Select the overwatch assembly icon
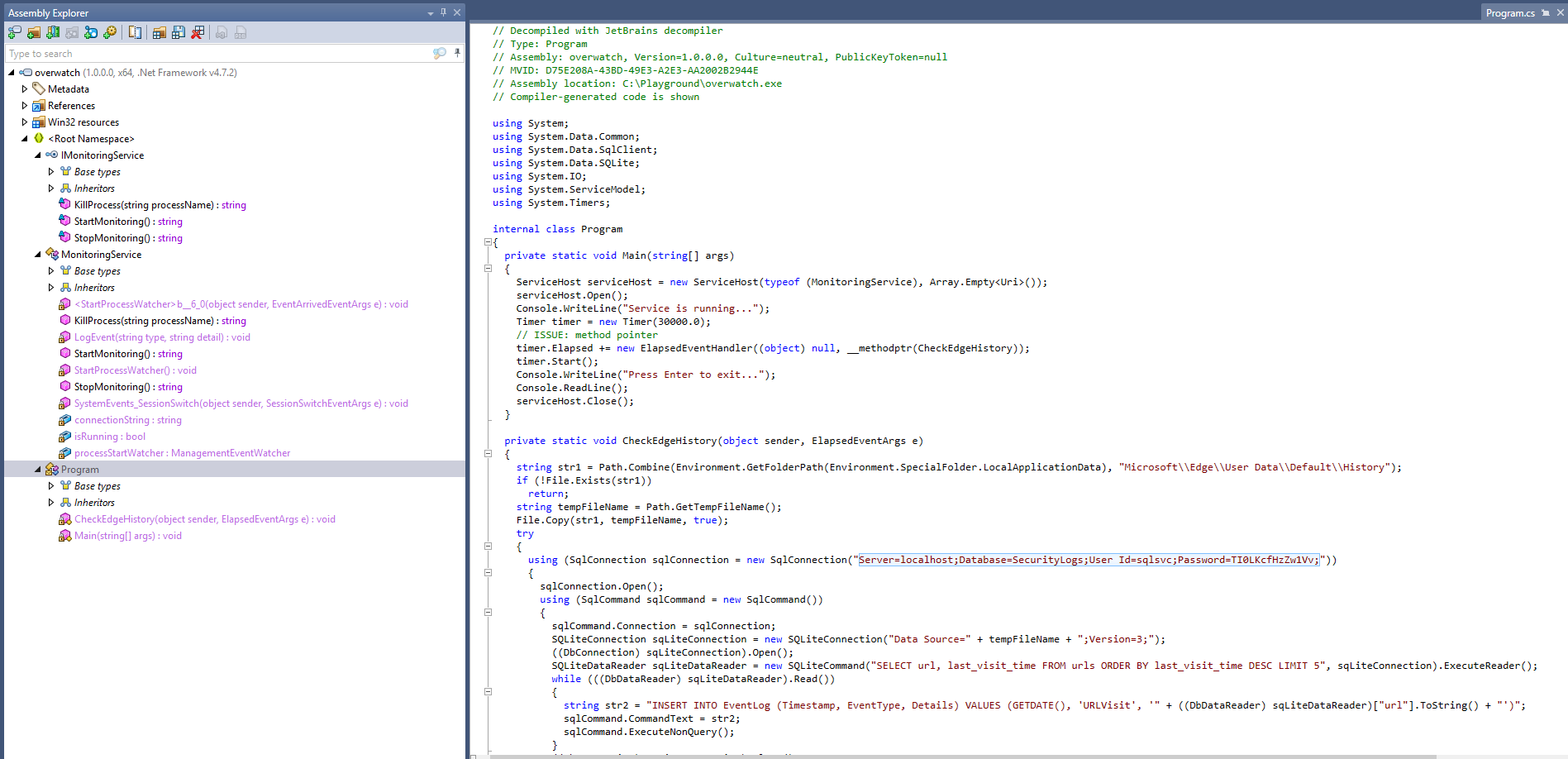The height and width of the screenshot is (759, 1568). point(26,73)
